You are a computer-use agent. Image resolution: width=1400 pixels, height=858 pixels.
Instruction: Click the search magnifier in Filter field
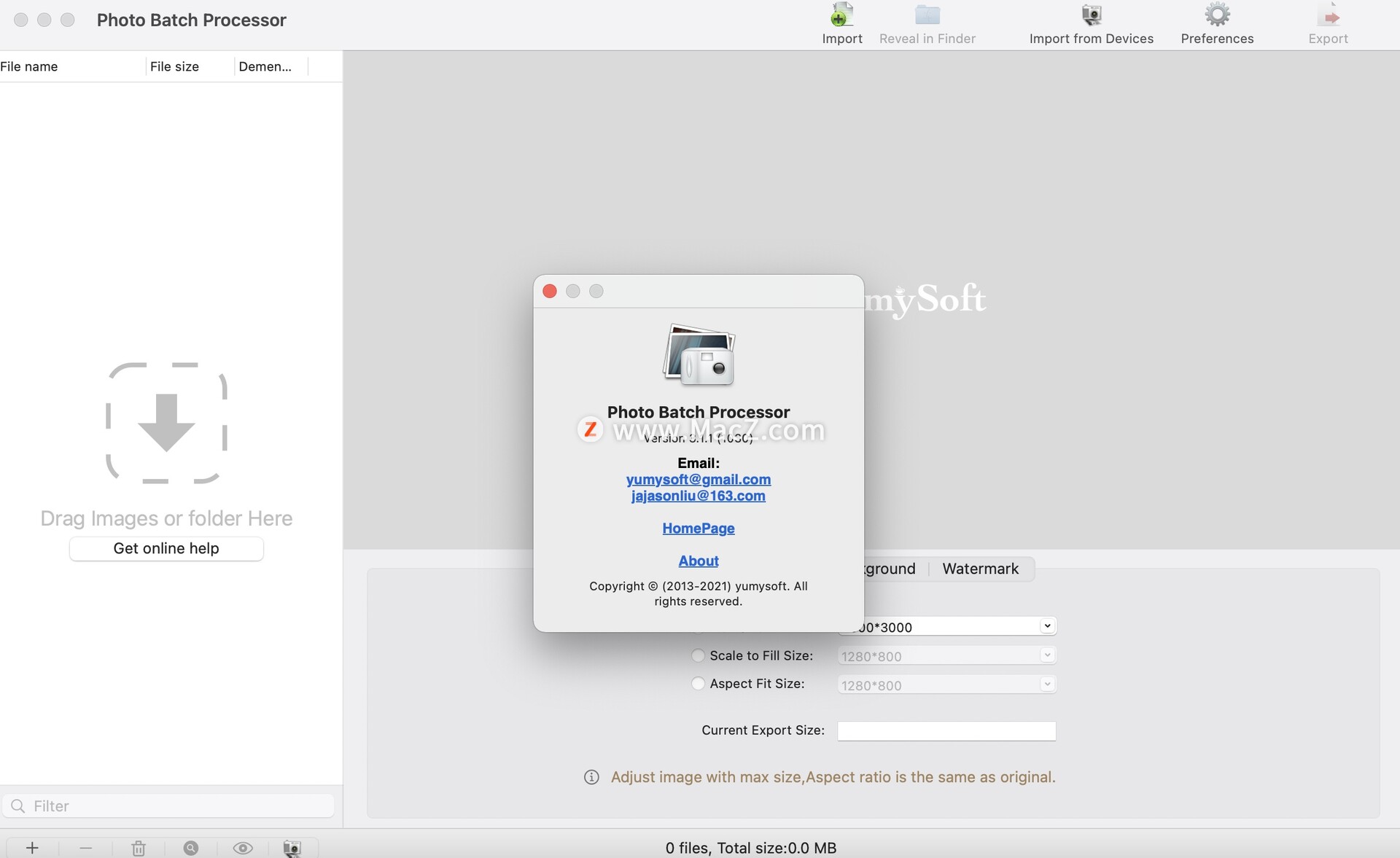(18, 806)
